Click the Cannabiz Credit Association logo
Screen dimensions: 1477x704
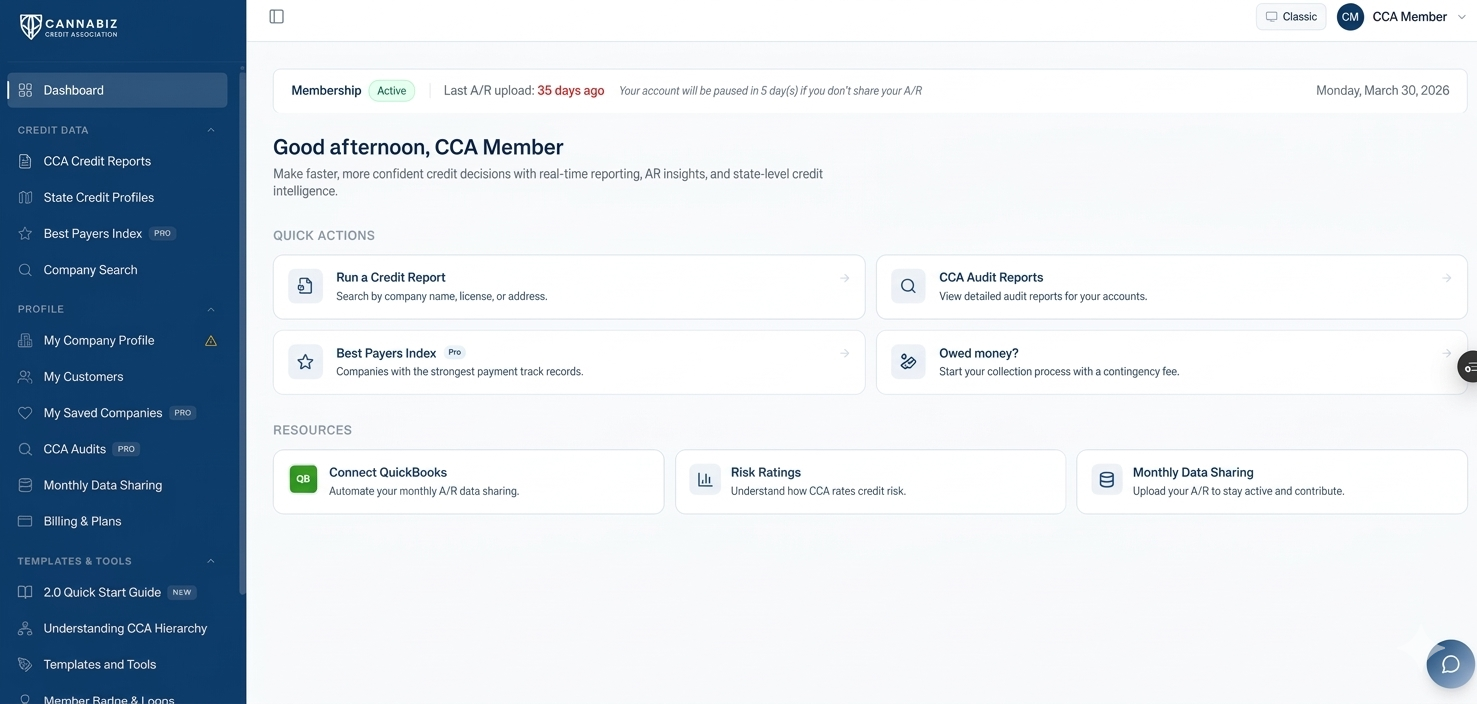click(x=69, y=26)
